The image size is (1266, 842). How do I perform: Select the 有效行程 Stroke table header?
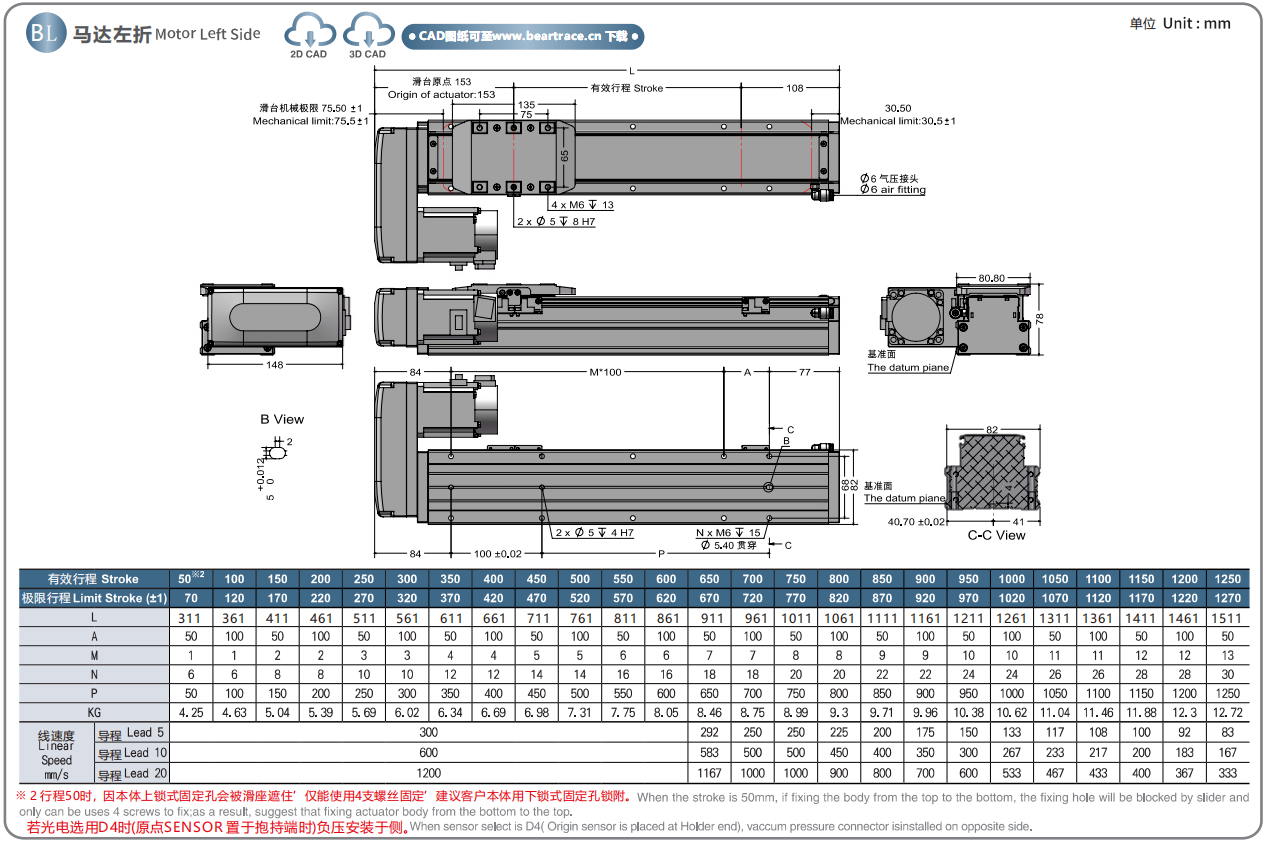pyautogui.click(x=94, y=579)
